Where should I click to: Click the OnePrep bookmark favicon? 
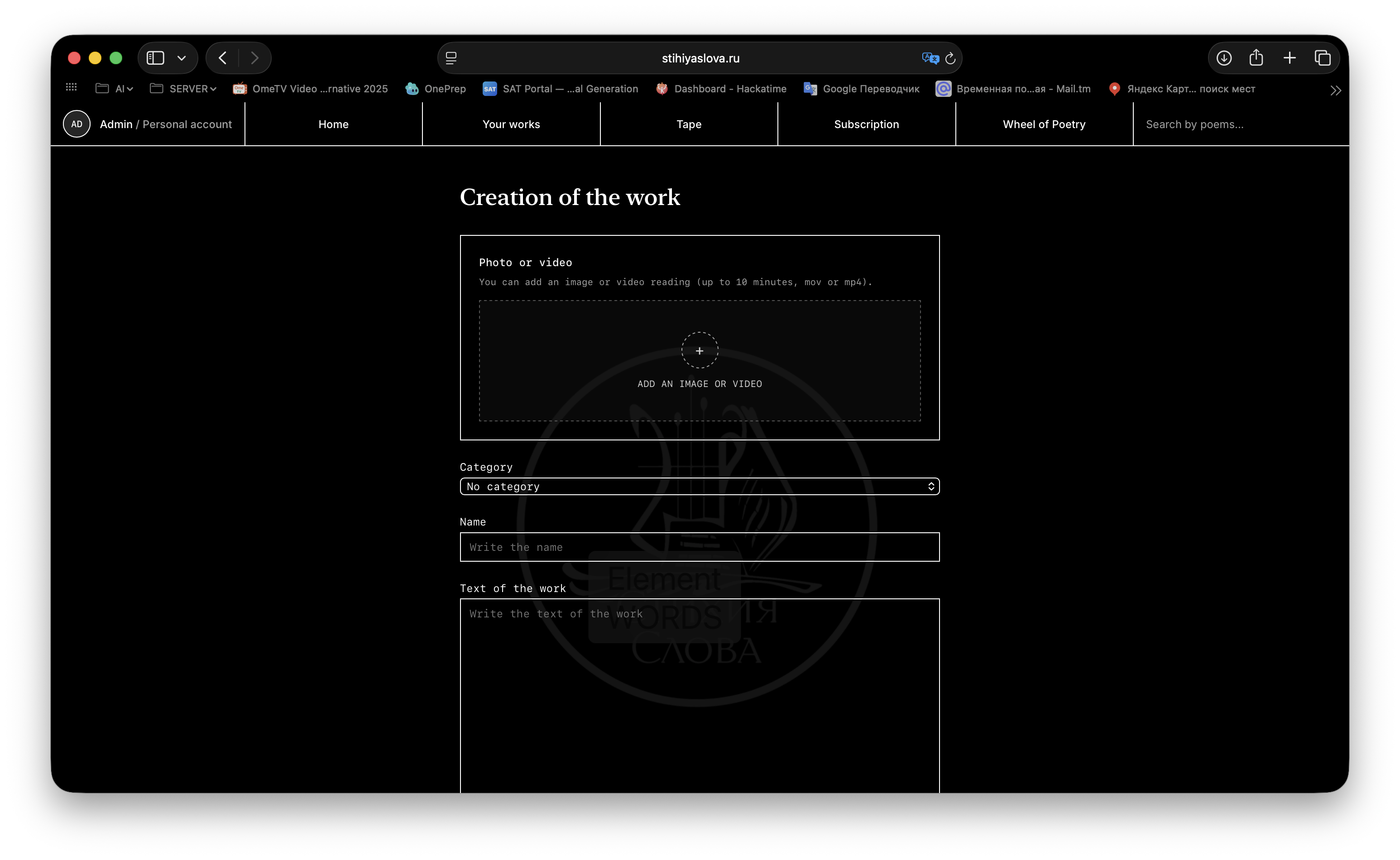(x=412, y=89)
